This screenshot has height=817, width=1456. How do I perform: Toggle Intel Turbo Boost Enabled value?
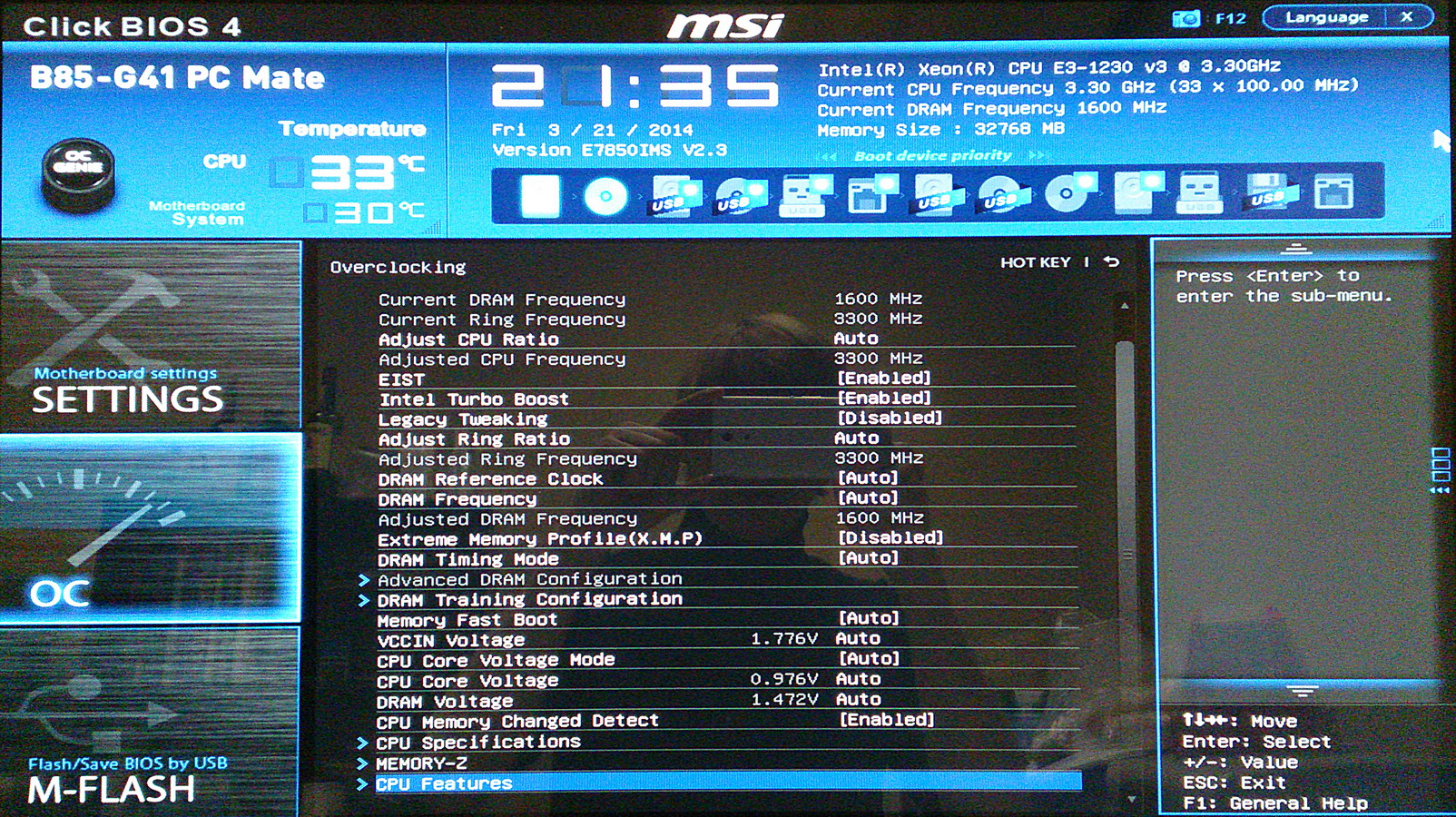[884, 399]
